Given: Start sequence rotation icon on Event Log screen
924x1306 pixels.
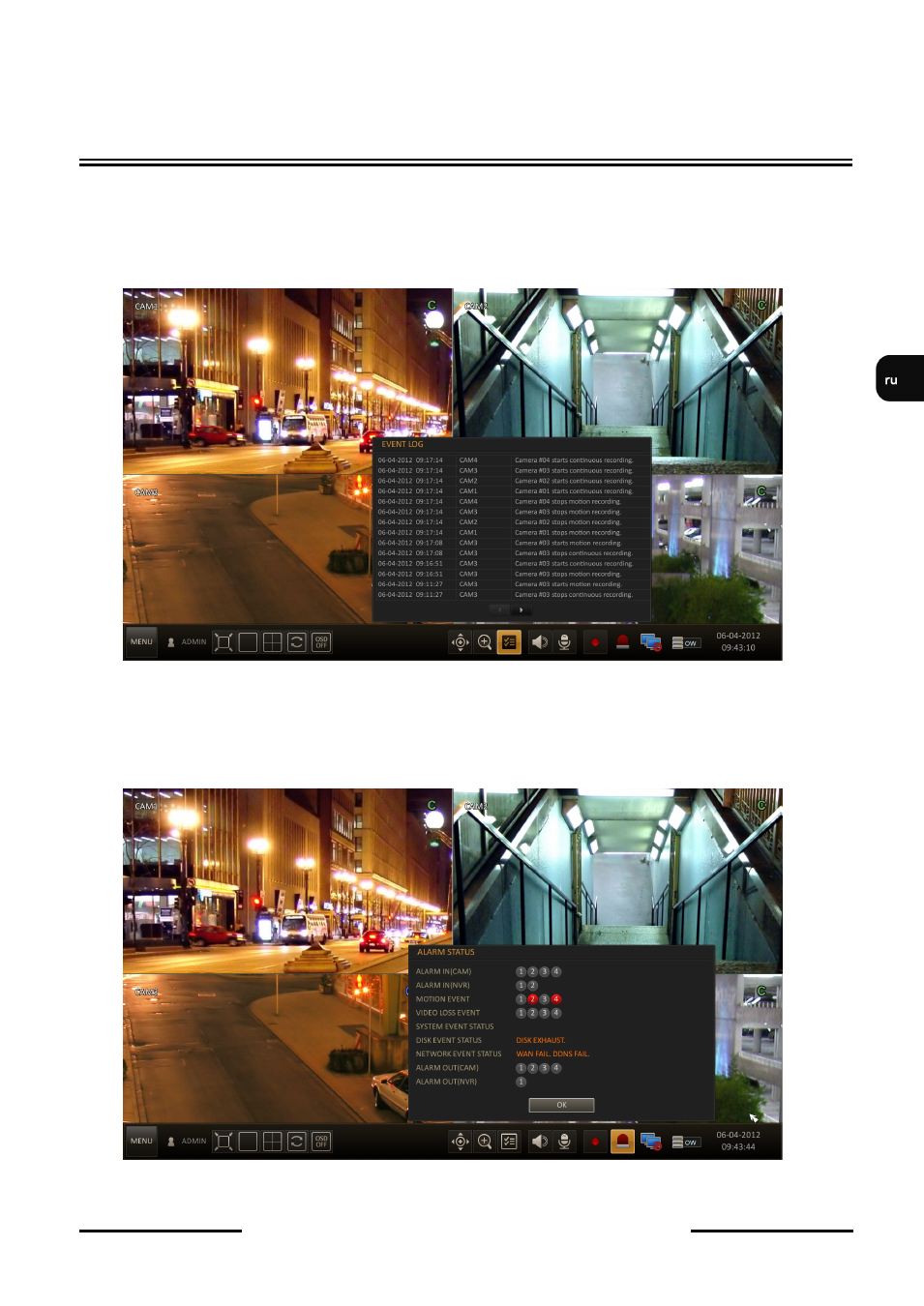Looking at the screenshot, I should (297, 642).
